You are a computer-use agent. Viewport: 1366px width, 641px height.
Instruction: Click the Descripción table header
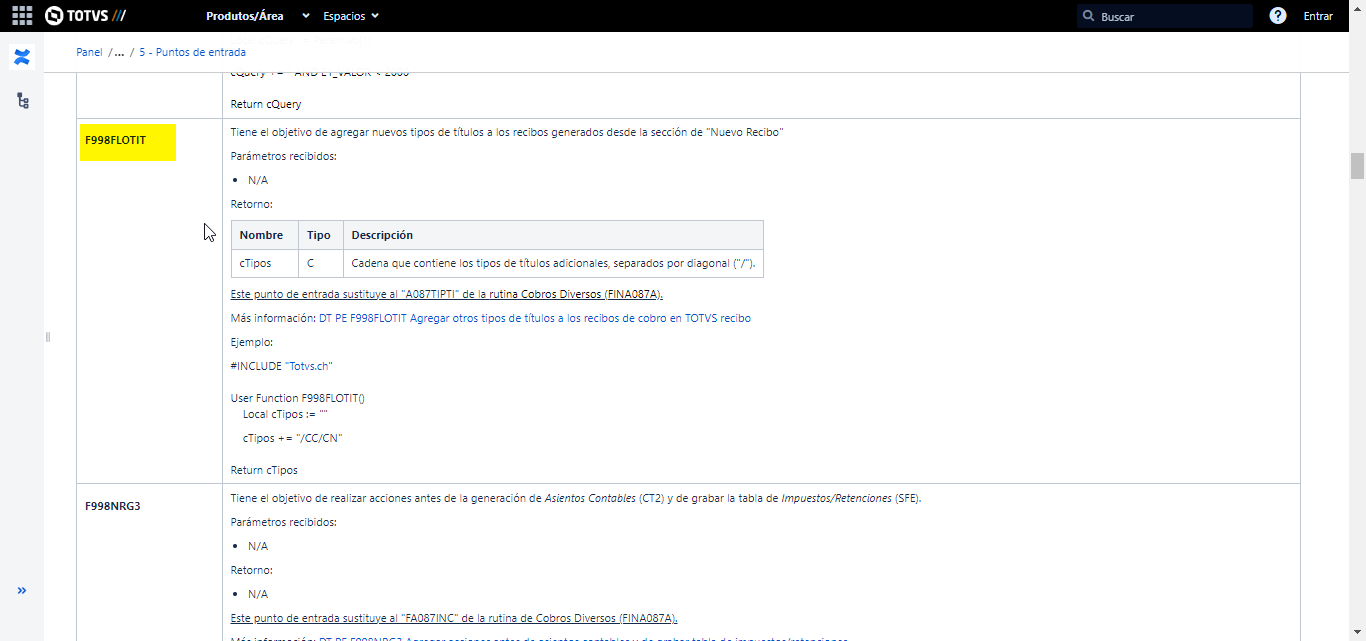tap(553, 235)
